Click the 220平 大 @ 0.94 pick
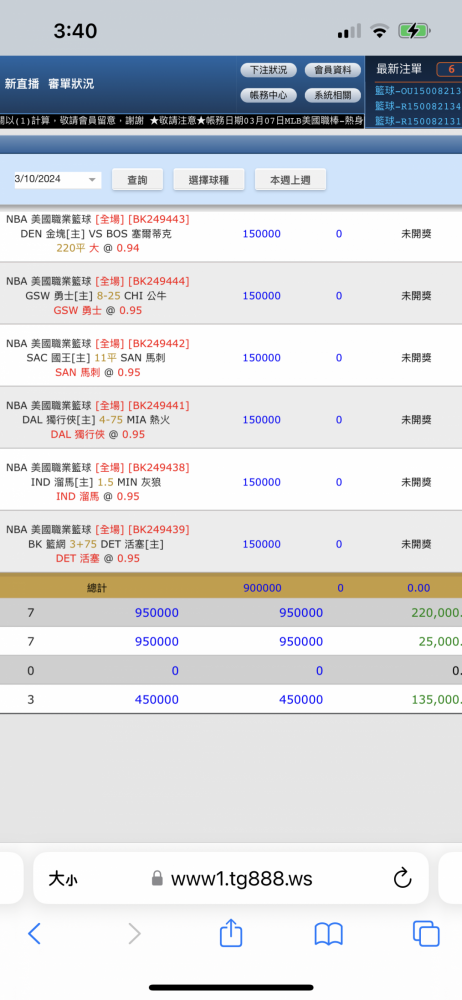Image resolution: width=462 pixels, height=1000 pixels. [x=98, y=248]
